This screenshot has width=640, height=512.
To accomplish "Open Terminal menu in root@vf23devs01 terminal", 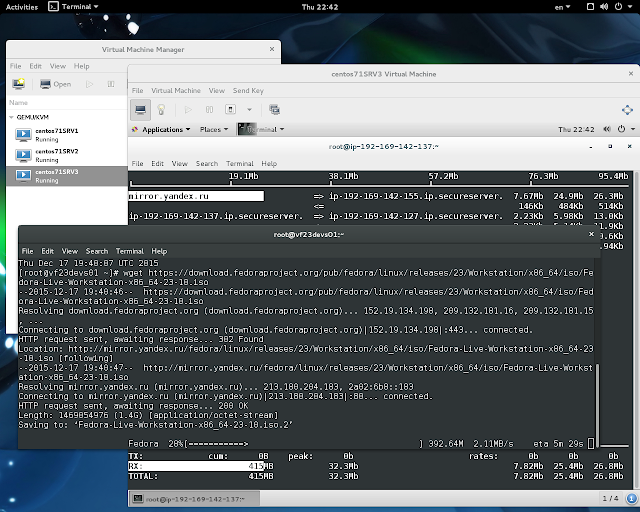I will pyautogui.click(x=129, y=251).
